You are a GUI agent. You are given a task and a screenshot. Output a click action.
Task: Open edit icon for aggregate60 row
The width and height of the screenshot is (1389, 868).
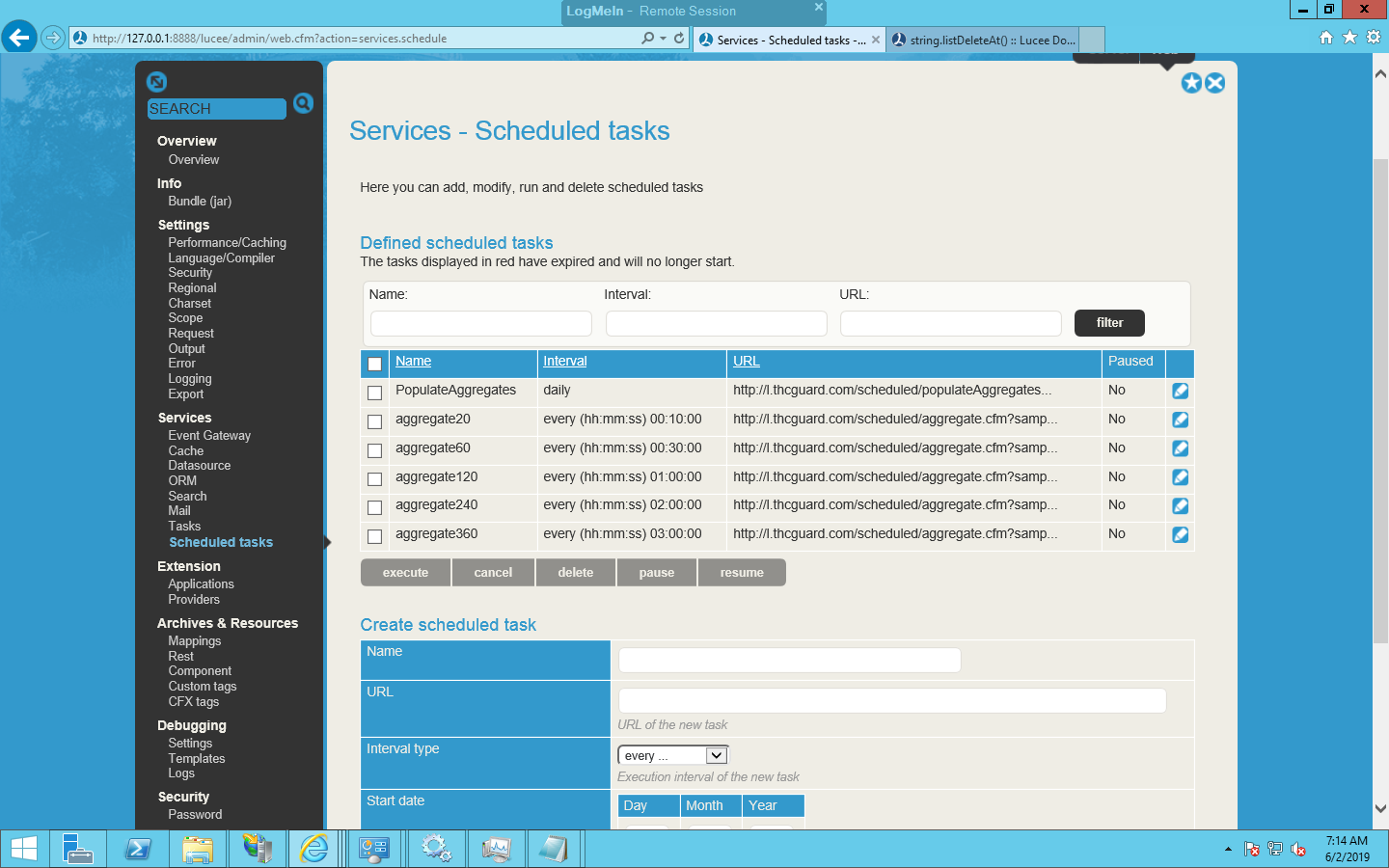[1180, 448]
